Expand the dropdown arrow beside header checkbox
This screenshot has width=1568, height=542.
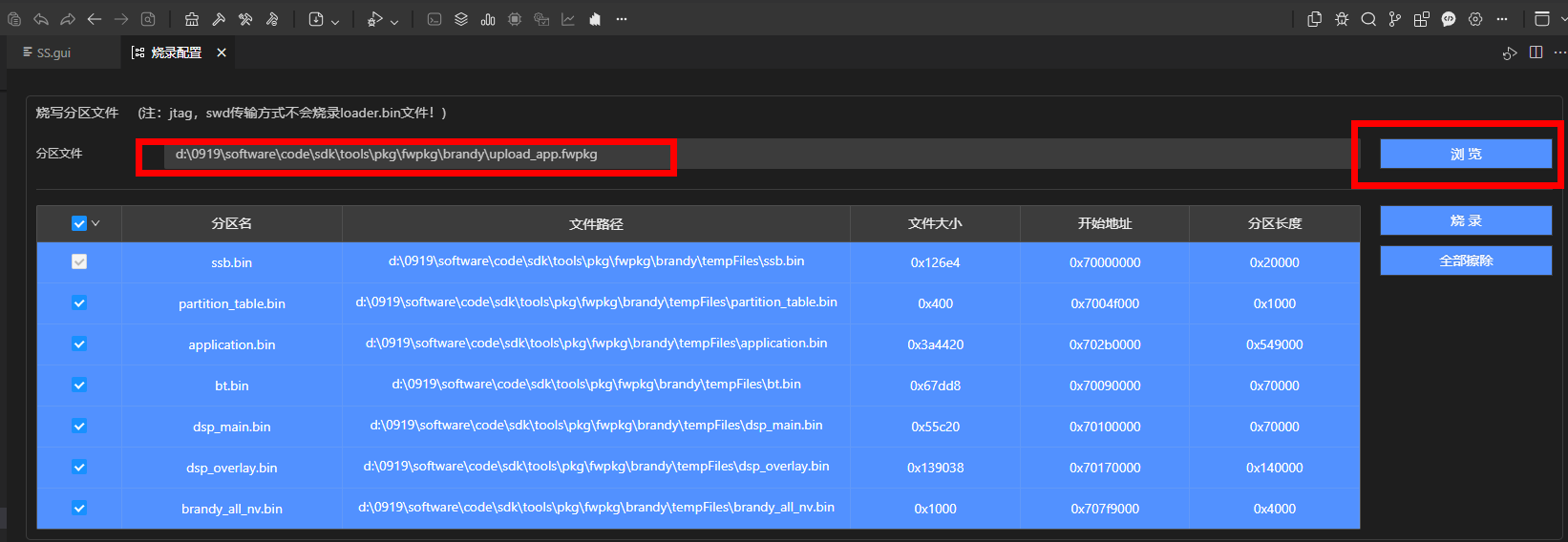95,223
